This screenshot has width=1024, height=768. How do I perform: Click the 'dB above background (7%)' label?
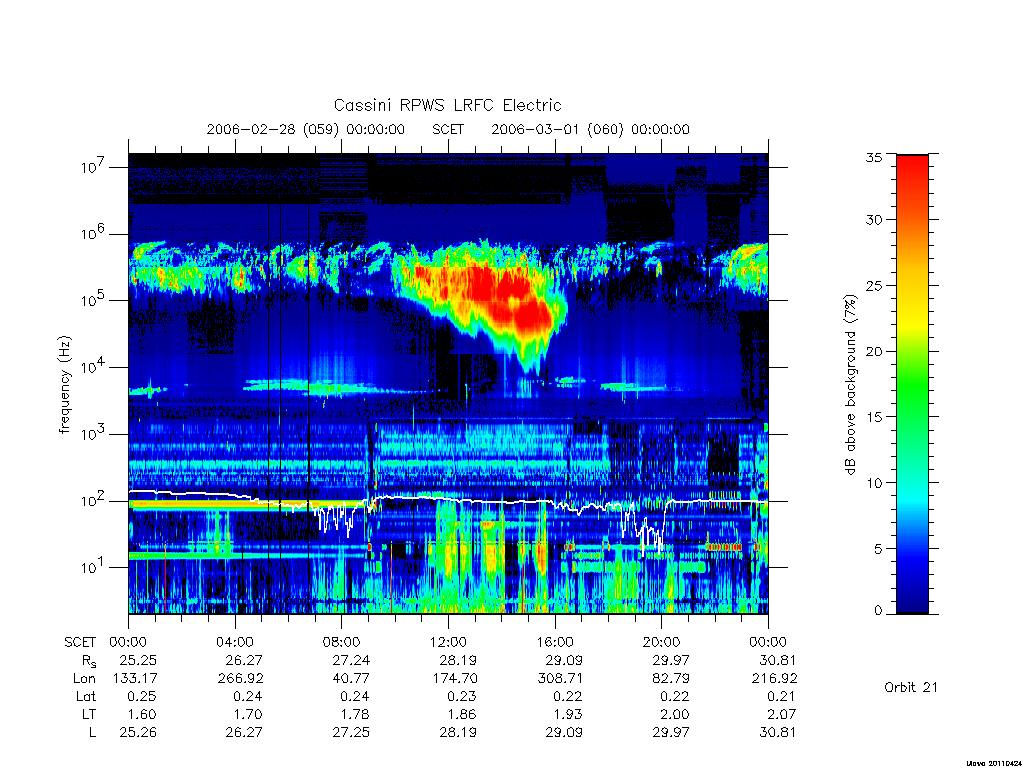point(850,384)
